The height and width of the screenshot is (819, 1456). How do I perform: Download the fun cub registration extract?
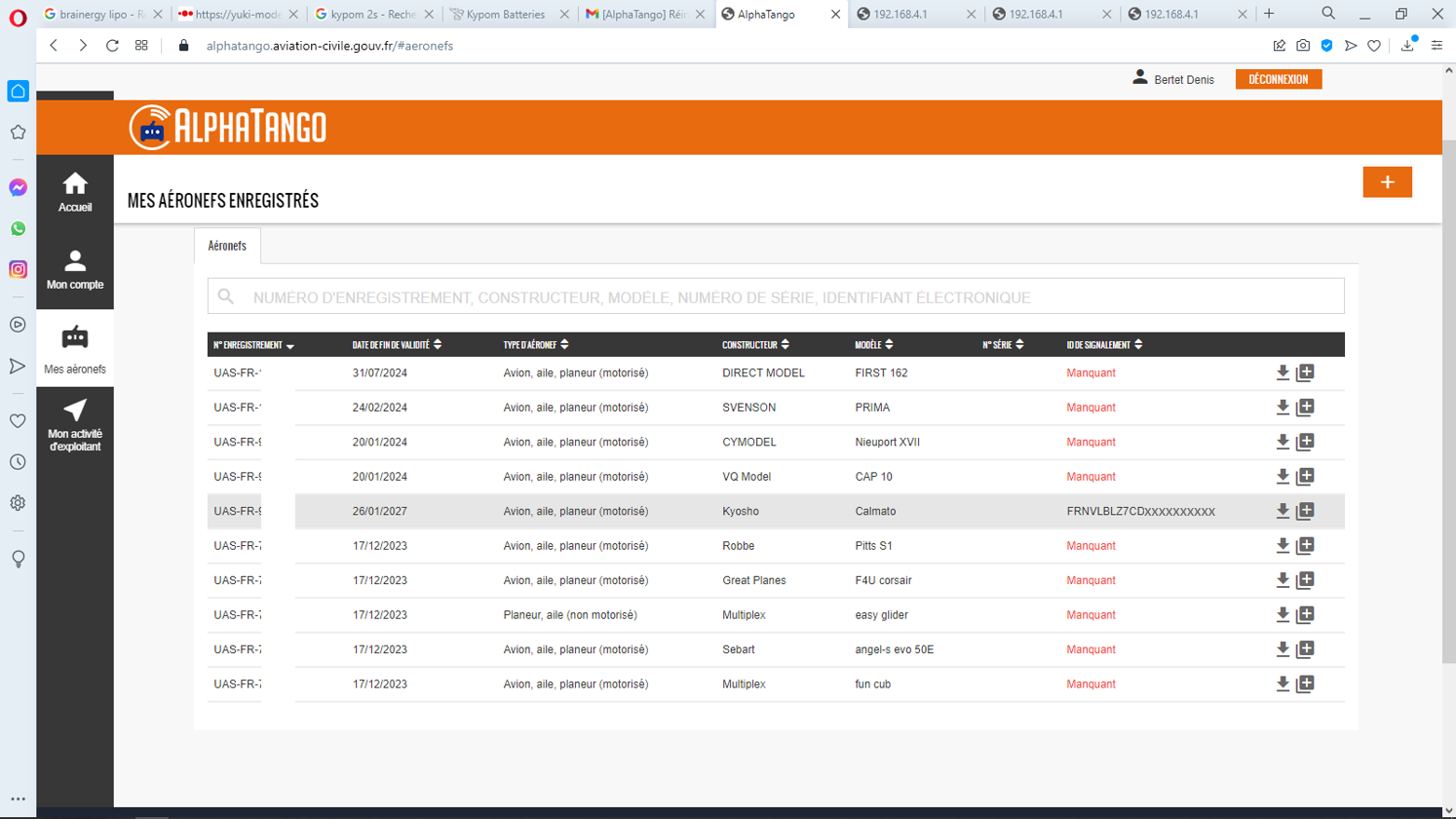(1283, 683)
